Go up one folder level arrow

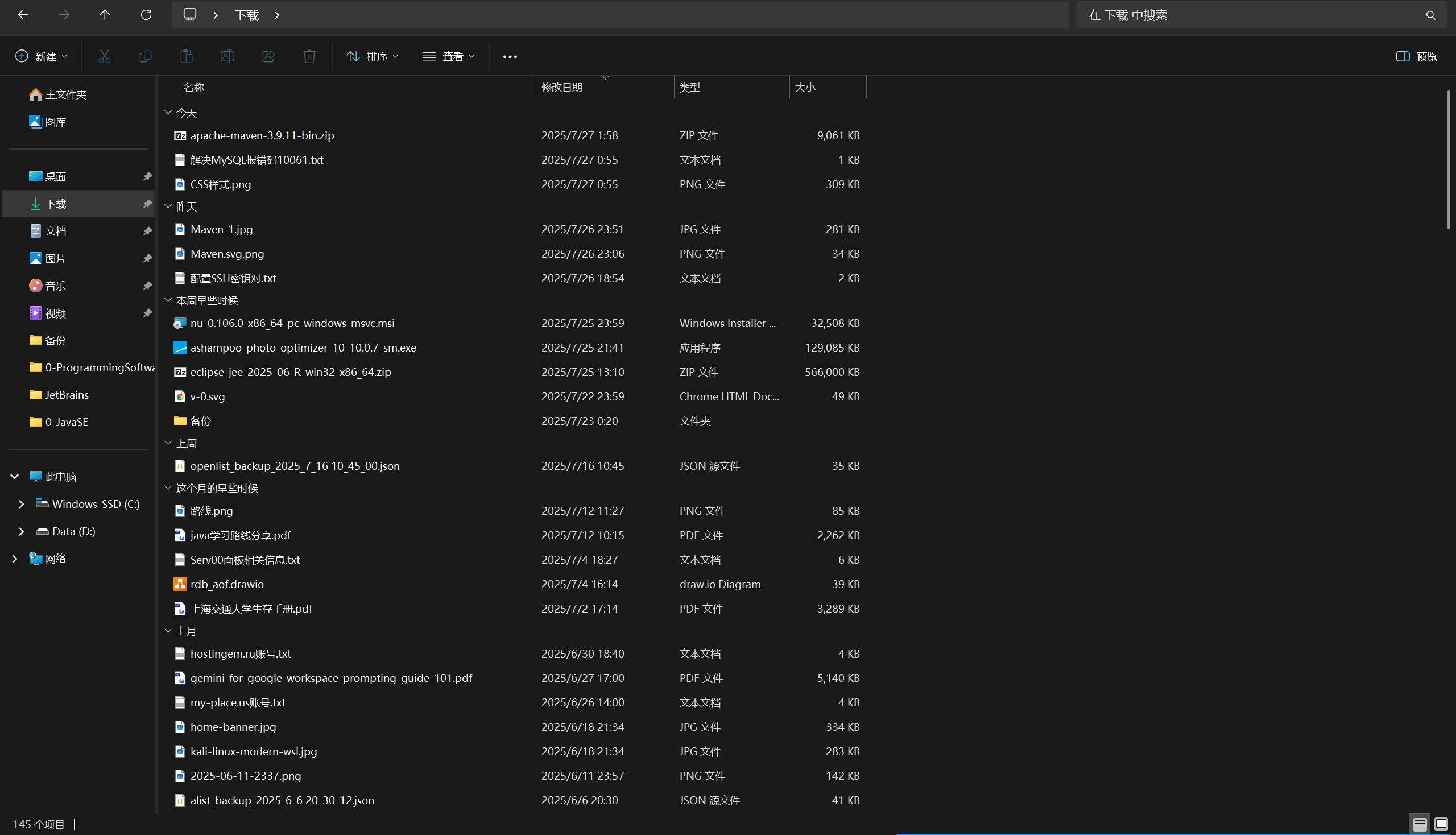point(105,15)
